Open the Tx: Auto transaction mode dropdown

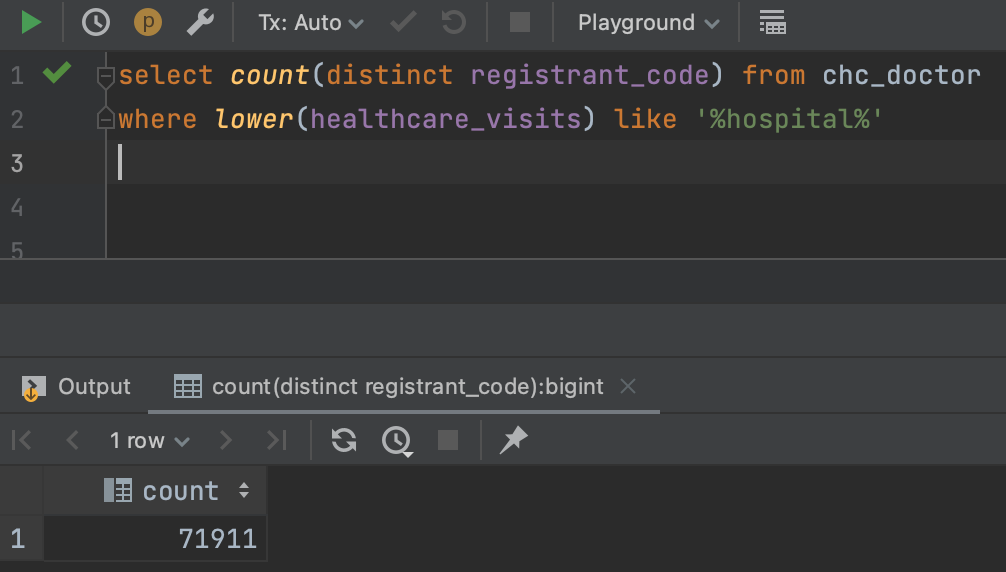pyautogui.click(x=311, y=23)
